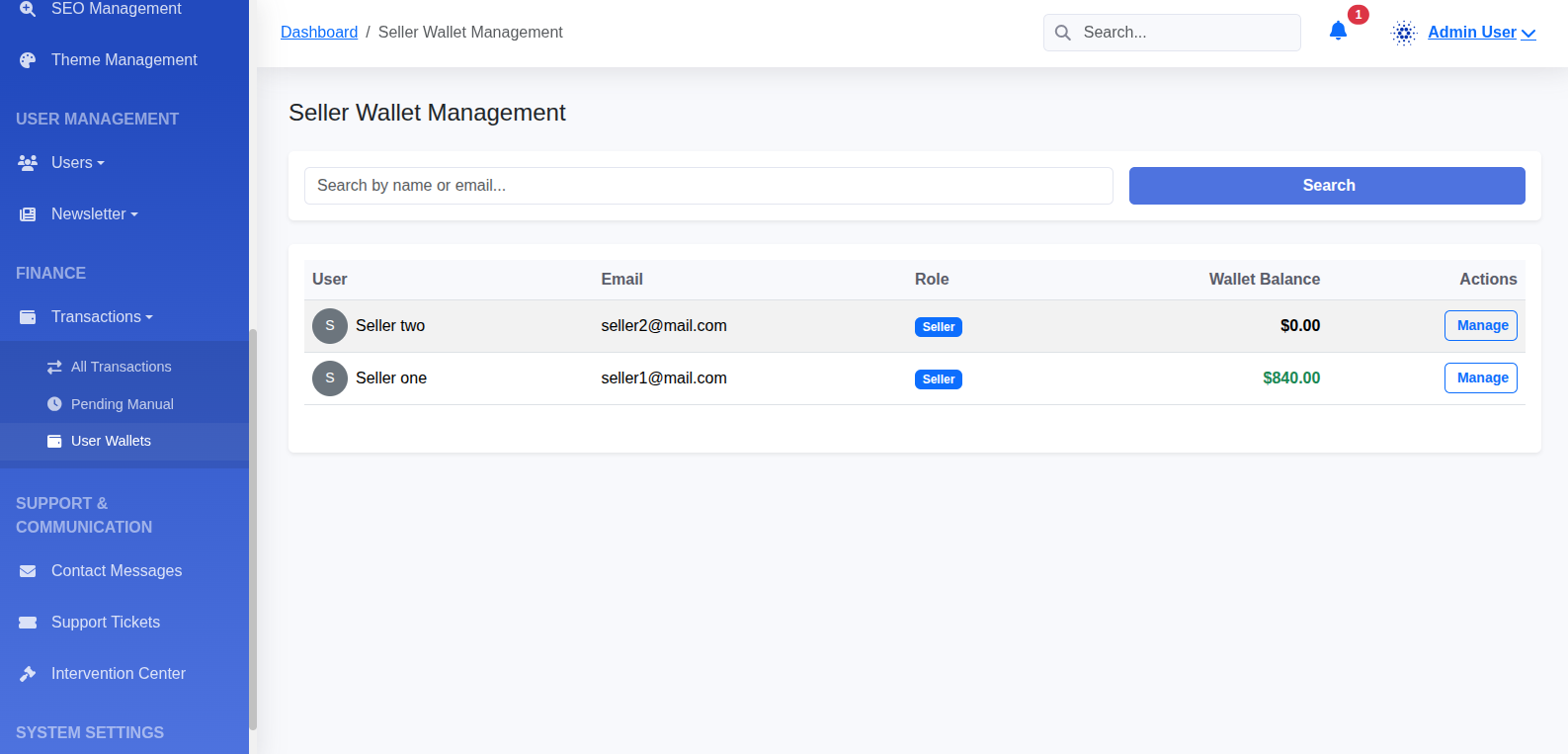Image resolution: width=1568 pixels, height=754 pixels.
Task: Click the User Wallets wallet icon
Action: (54, 442)
